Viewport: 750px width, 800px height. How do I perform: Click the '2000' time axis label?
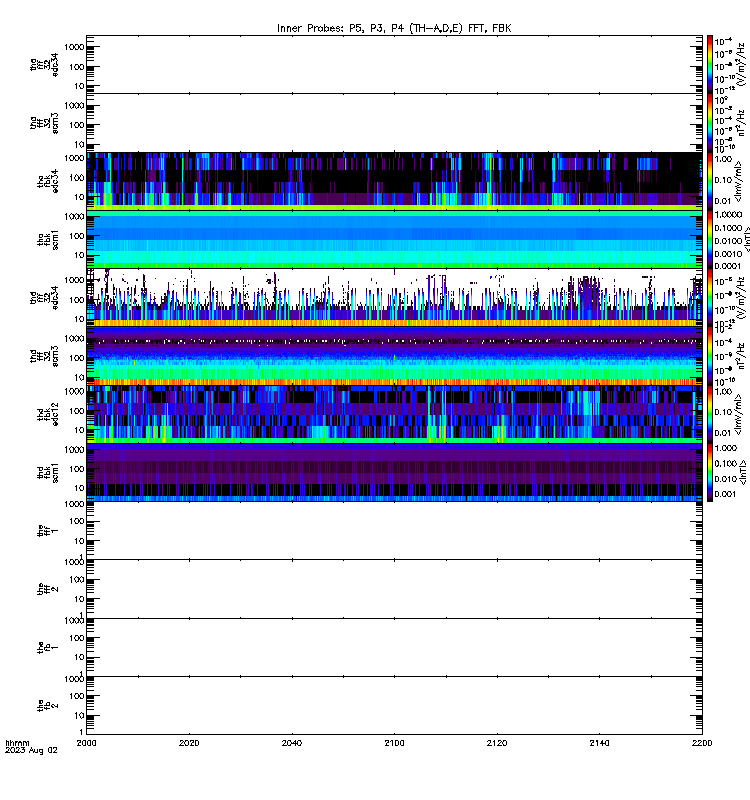(86, 743)
